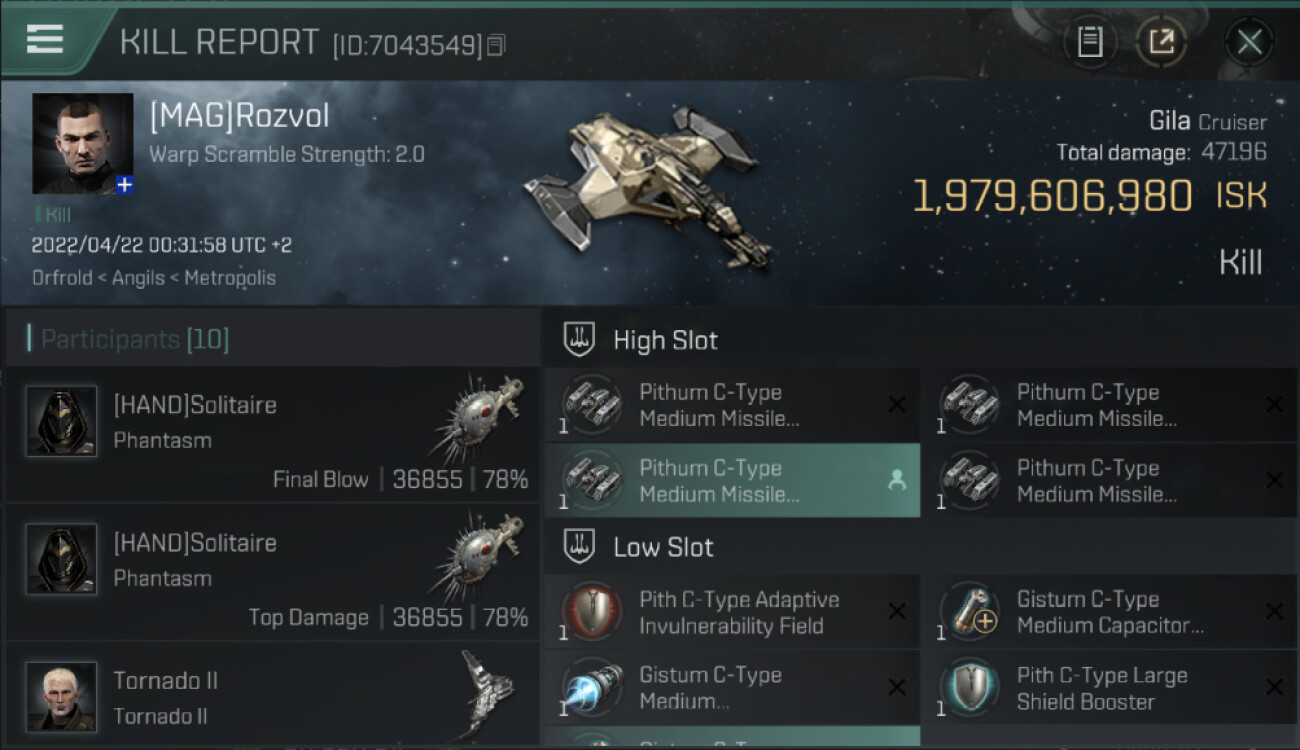The width and height of the screenshot is (1300, 750).
Task: Add Rozvol as contact via plus badge
Action: click(x=124, y=185)
